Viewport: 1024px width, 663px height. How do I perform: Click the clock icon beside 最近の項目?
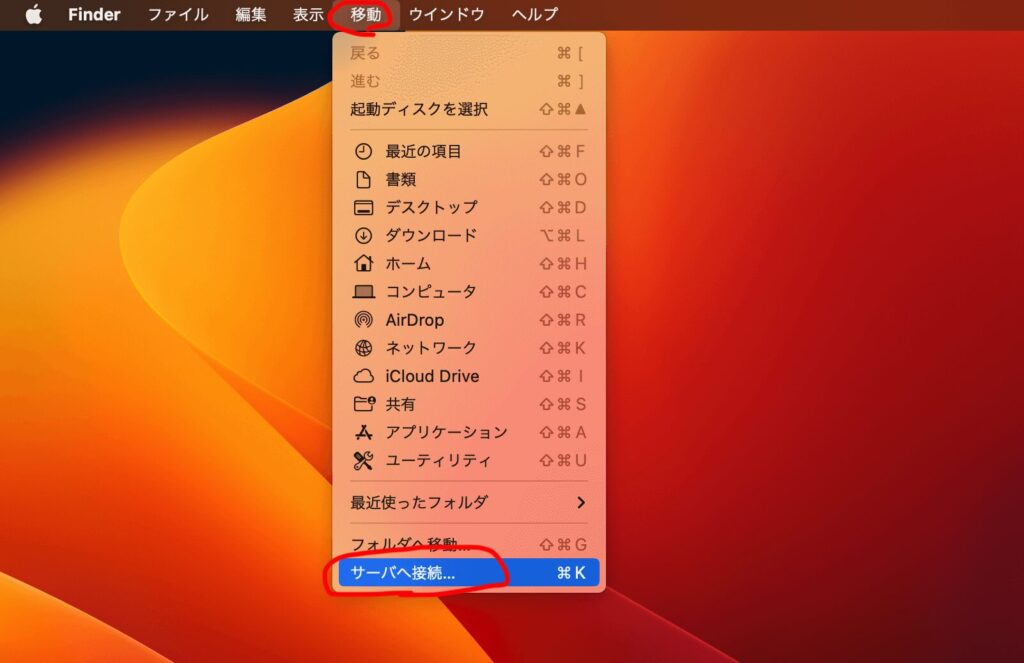(x=364, y=152)
